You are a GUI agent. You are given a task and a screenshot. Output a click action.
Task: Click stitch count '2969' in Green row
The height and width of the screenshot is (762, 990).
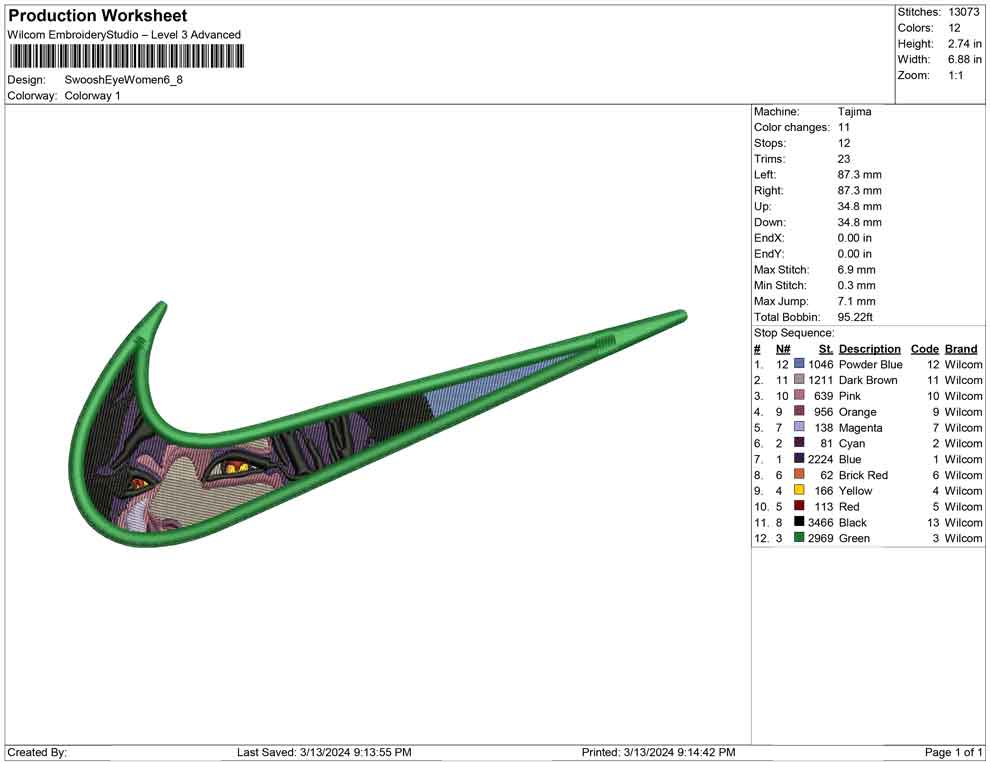(x=820, y=539)
